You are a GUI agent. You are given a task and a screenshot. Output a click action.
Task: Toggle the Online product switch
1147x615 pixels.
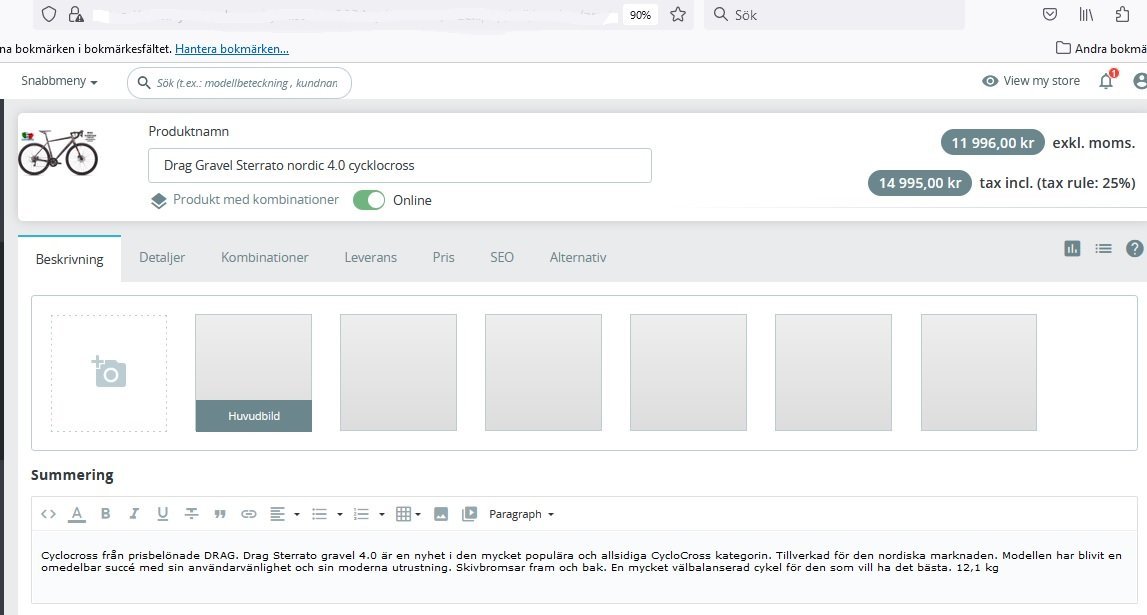369,200
